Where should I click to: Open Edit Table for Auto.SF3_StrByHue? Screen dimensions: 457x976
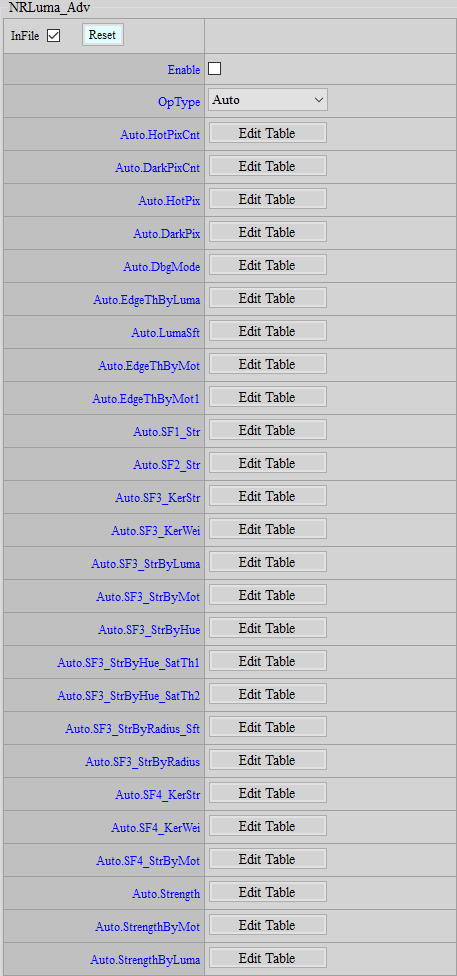click(x=268, y=628)
